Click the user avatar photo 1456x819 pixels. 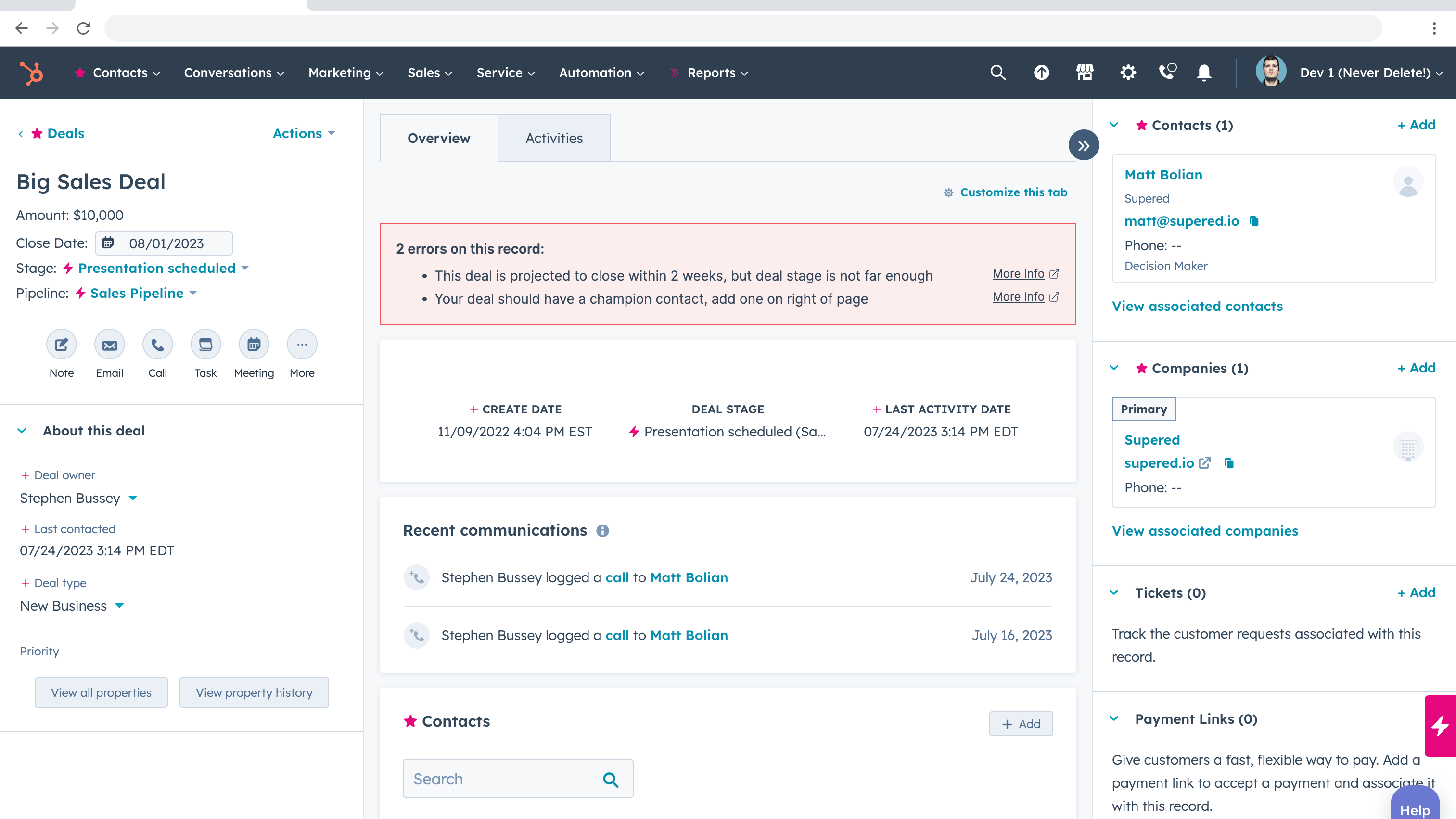(x=1271, y=72)
